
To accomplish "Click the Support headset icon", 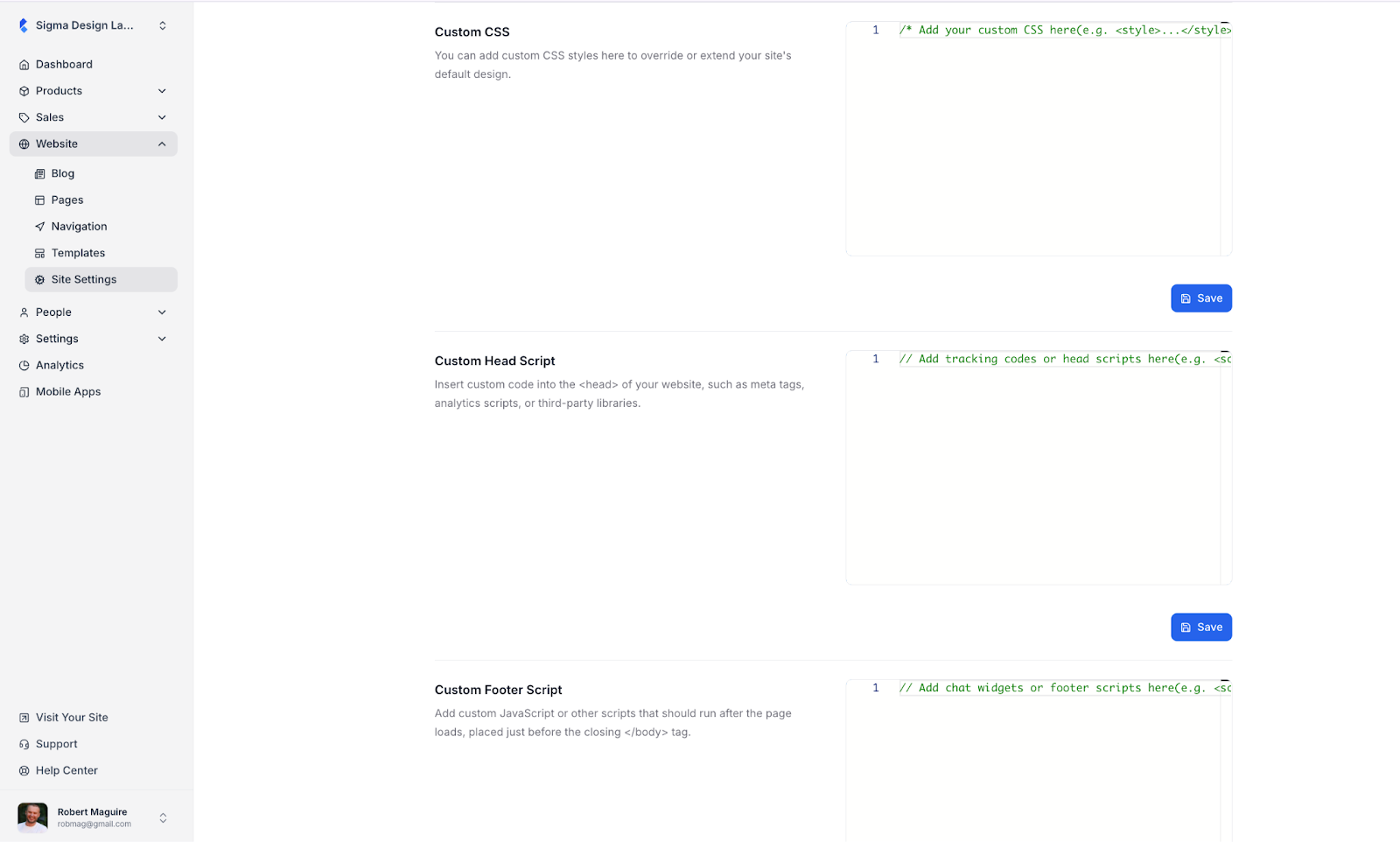I will (24, 744).
